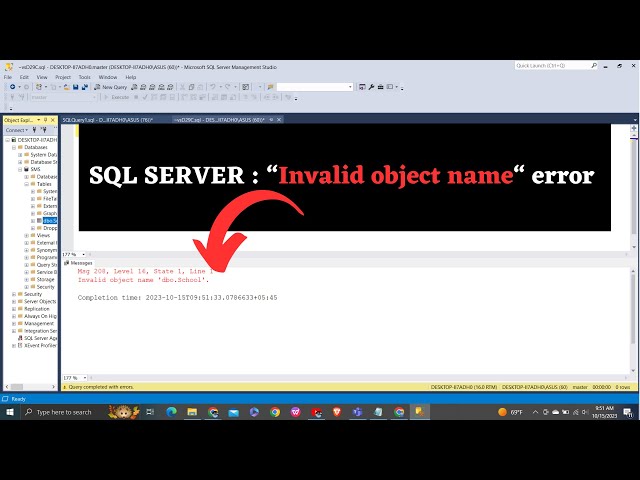Viewport: 640px width, 480px height.
Task: Click the Save All icon in toolbar
Action: (85, 87)
